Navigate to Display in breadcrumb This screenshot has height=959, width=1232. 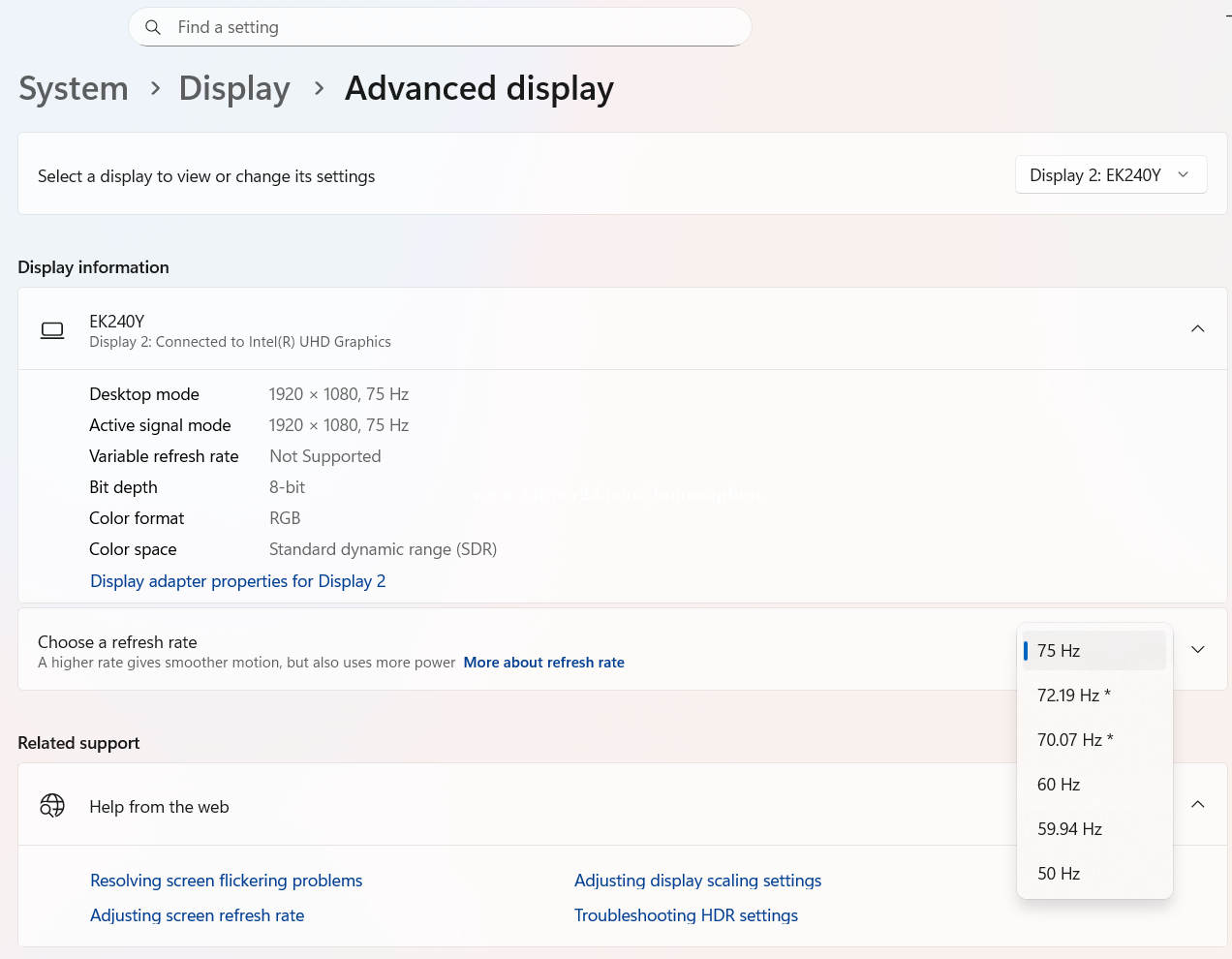click(234, 88)
